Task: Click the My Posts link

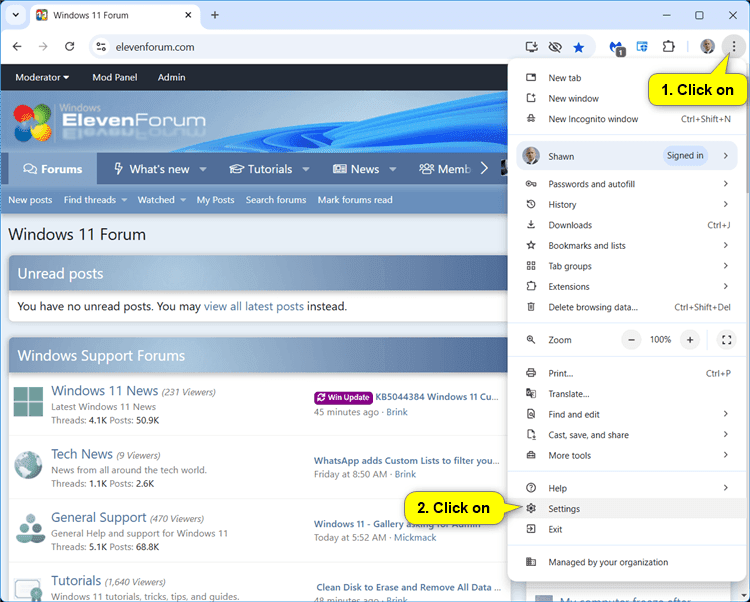Action: [215, 200]
